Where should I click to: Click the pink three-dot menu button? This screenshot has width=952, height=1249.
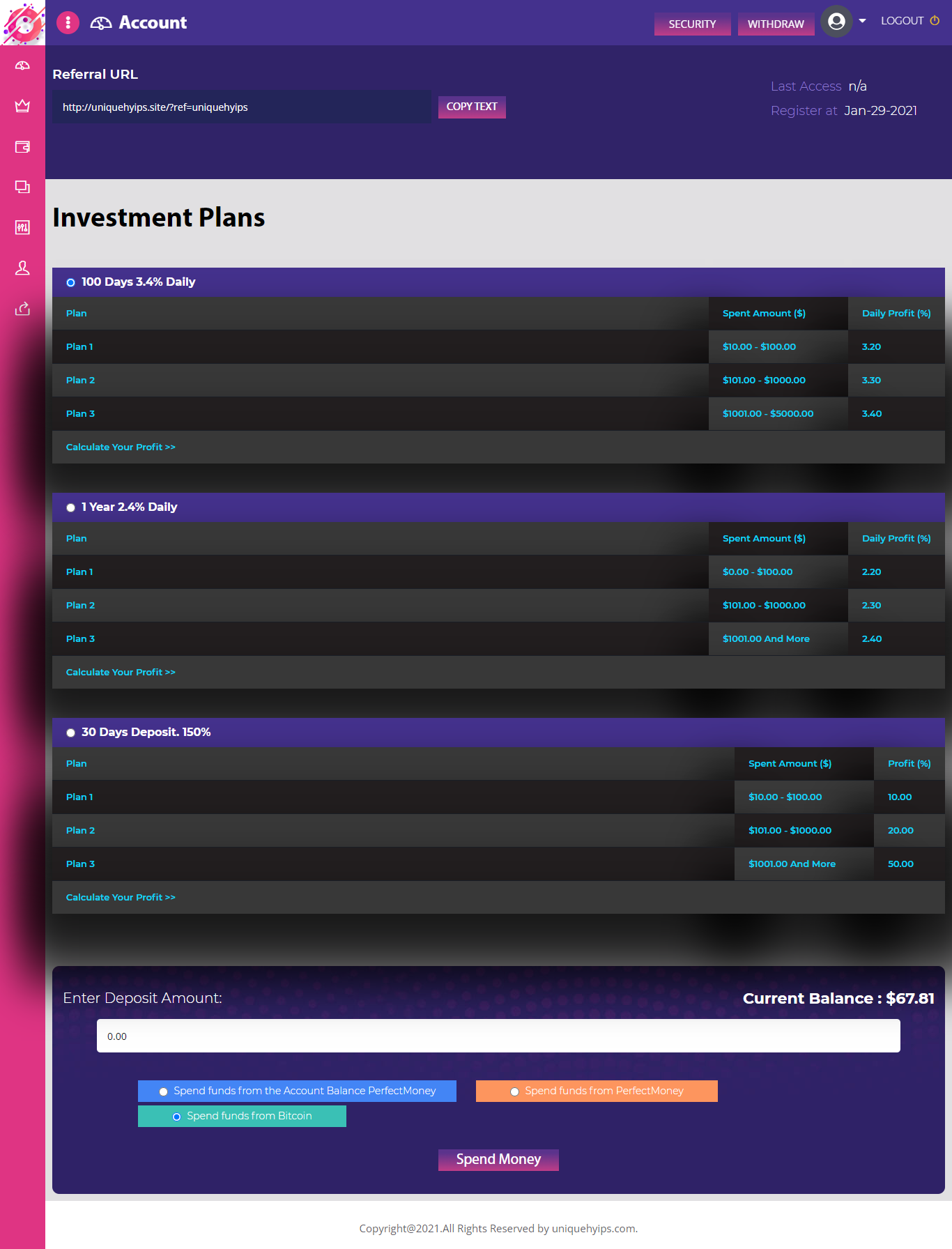(x=68, y=22)
